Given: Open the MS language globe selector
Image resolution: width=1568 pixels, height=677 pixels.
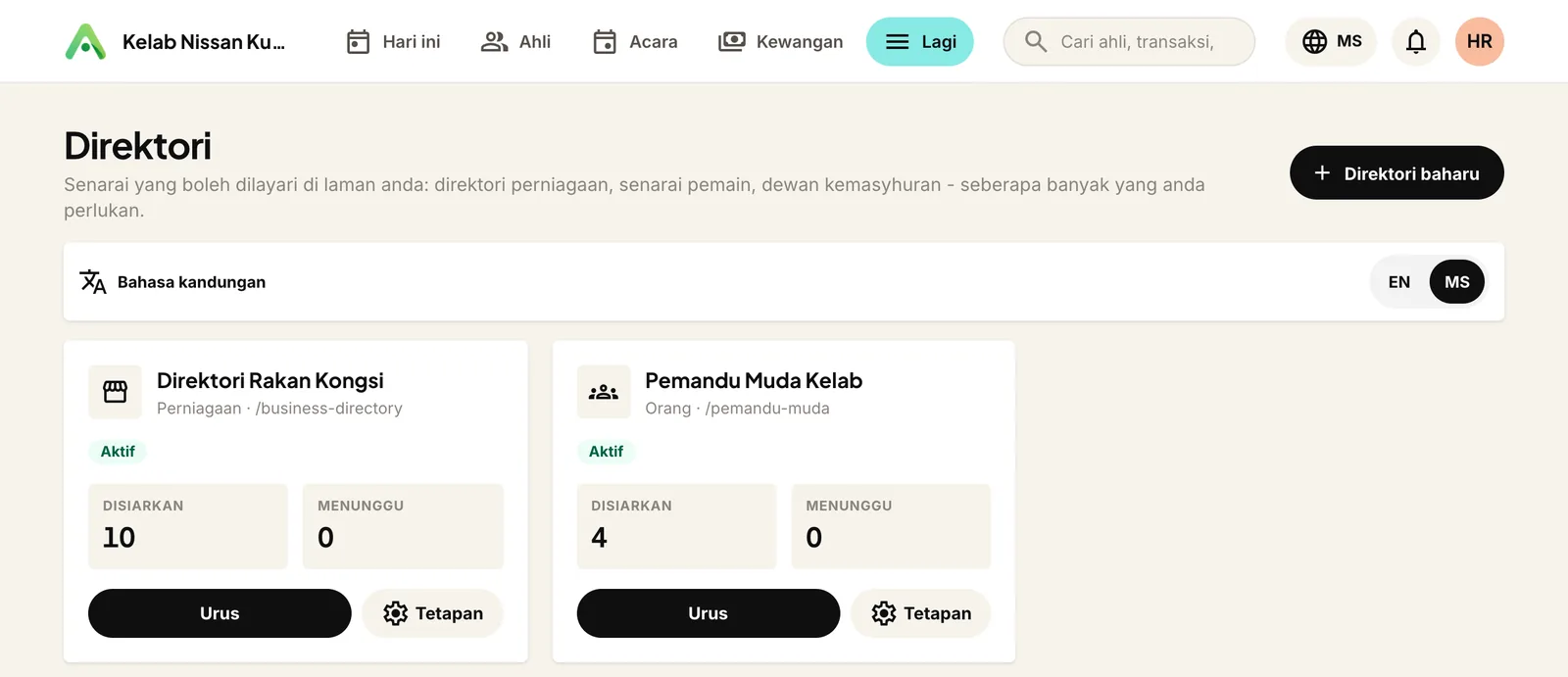Looking at the screenshot, I should [1331, 41].
